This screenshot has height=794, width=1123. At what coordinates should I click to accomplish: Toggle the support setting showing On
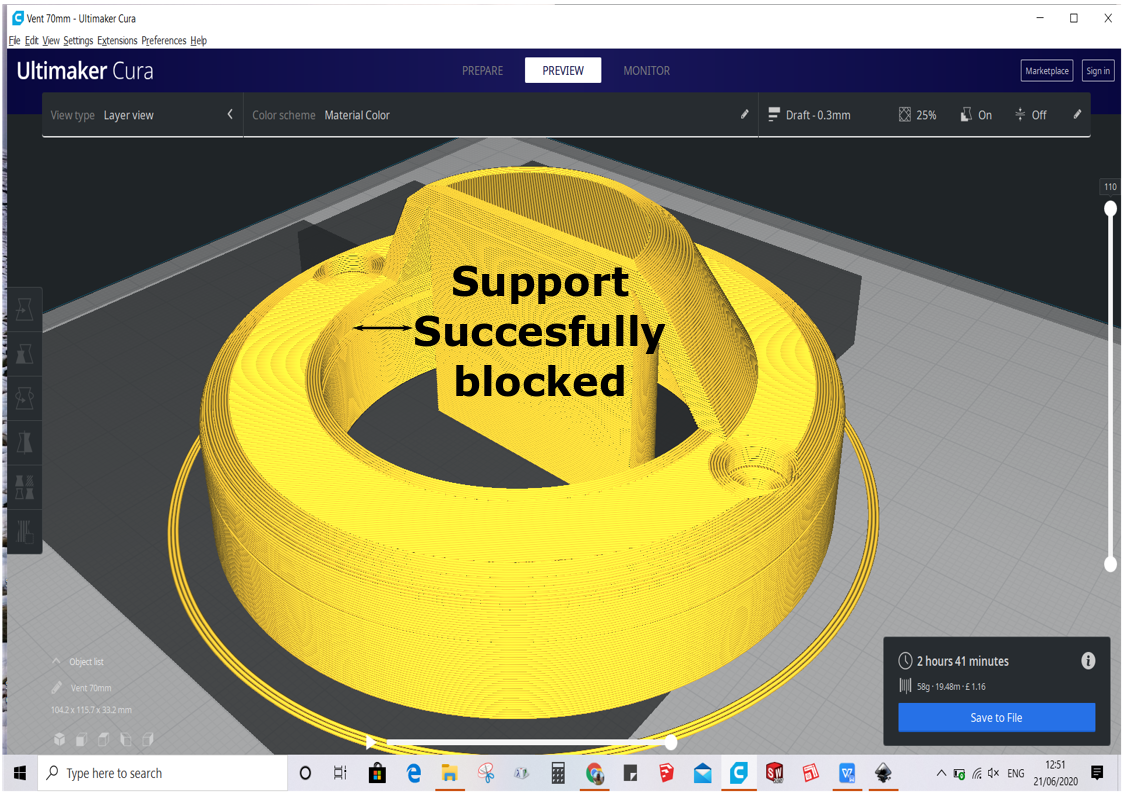pyautogui.click(x=976, y=115)
